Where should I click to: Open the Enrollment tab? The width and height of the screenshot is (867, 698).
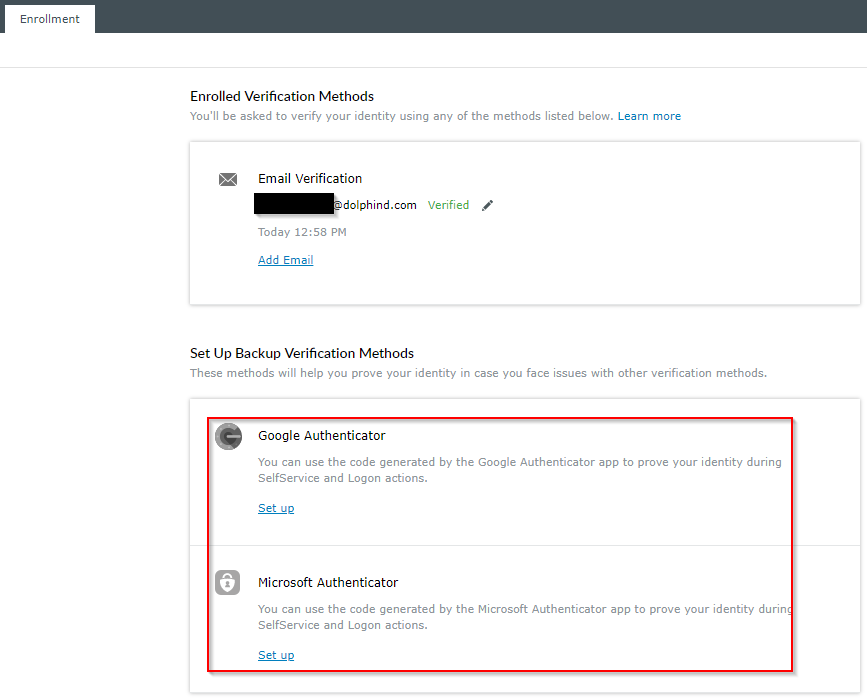[x=50, y=19]
